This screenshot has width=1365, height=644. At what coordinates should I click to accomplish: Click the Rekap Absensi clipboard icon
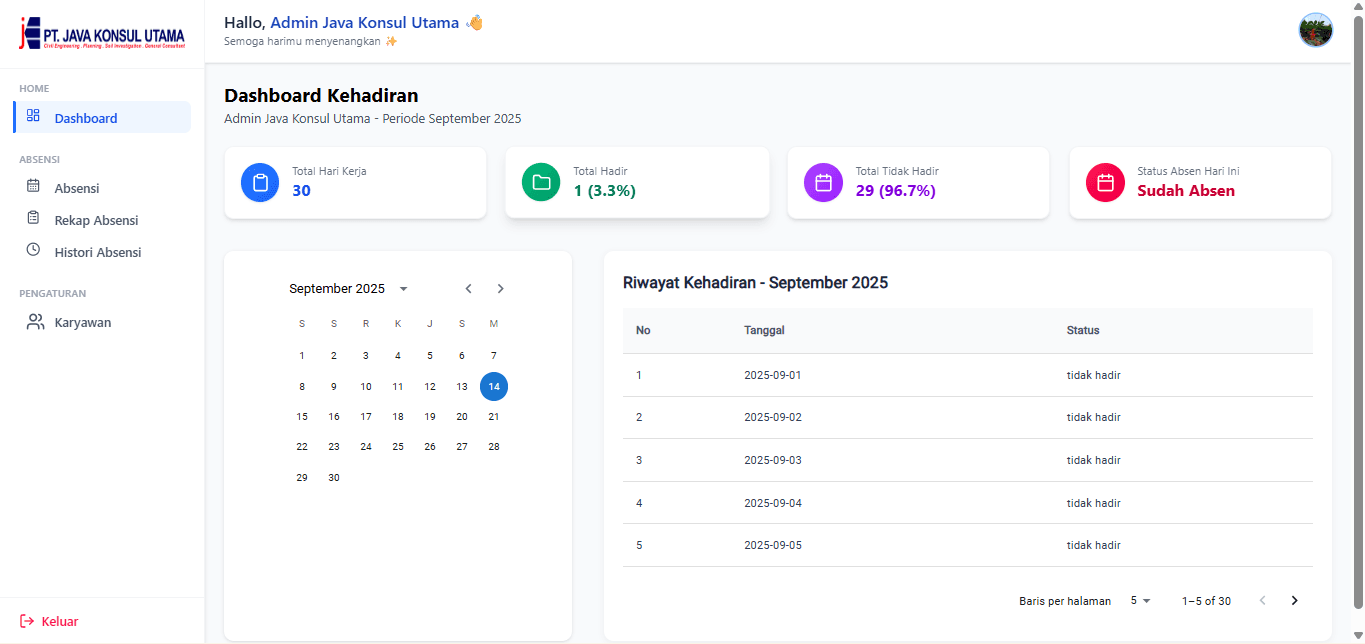33,219
